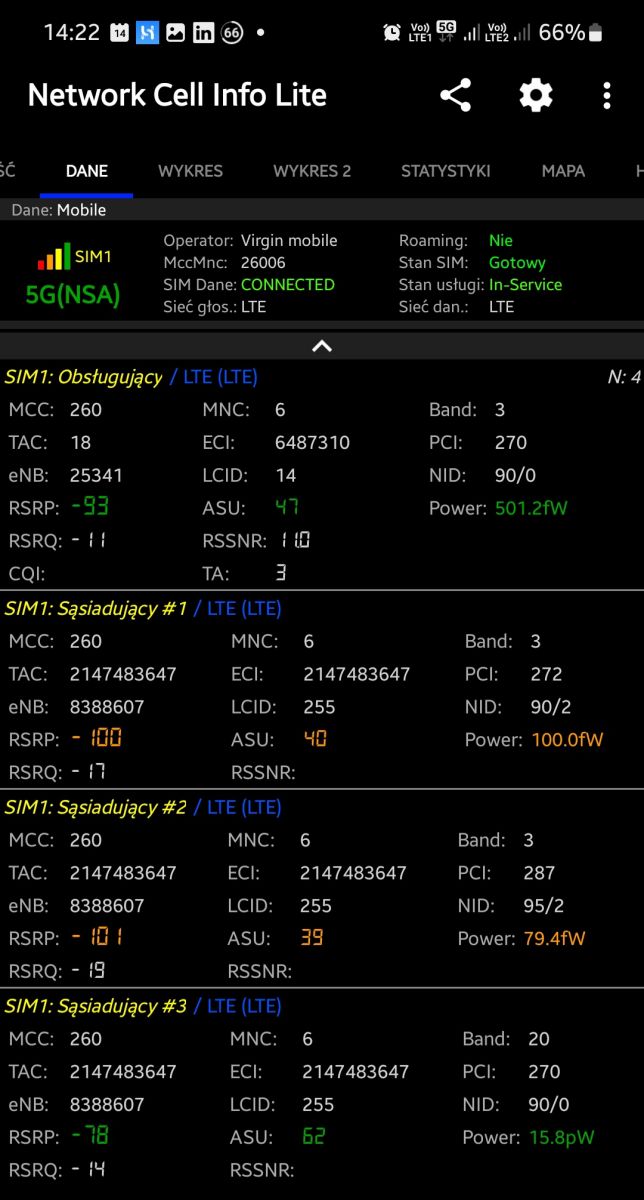Tap neighbor #2 Power 79.4fW
This screenshot has height=1200, width=644.
tap(555, 939)
